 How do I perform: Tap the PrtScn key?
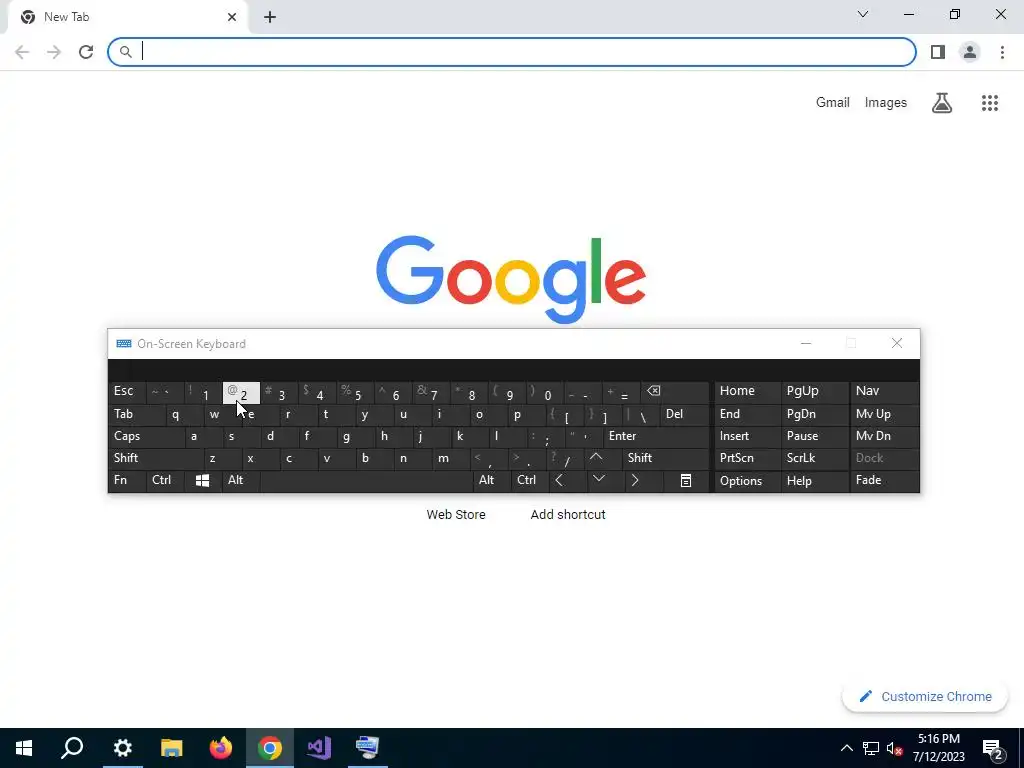[747, 458]
